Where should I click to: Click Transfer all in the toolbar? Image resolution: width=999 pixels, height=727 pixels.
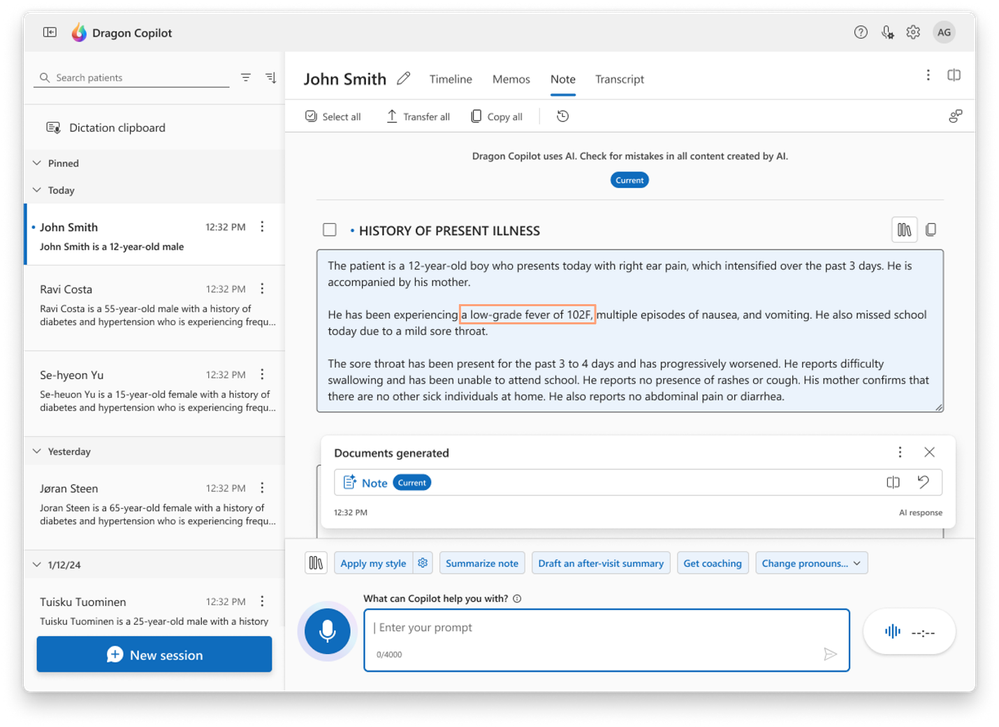[418, 117]
